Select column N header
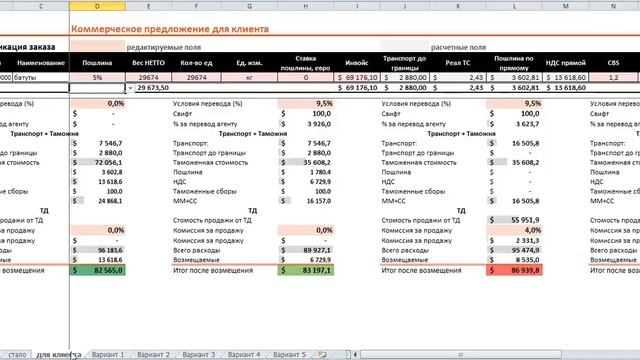This screenshot has width=640, height=360. pos(613,6)
